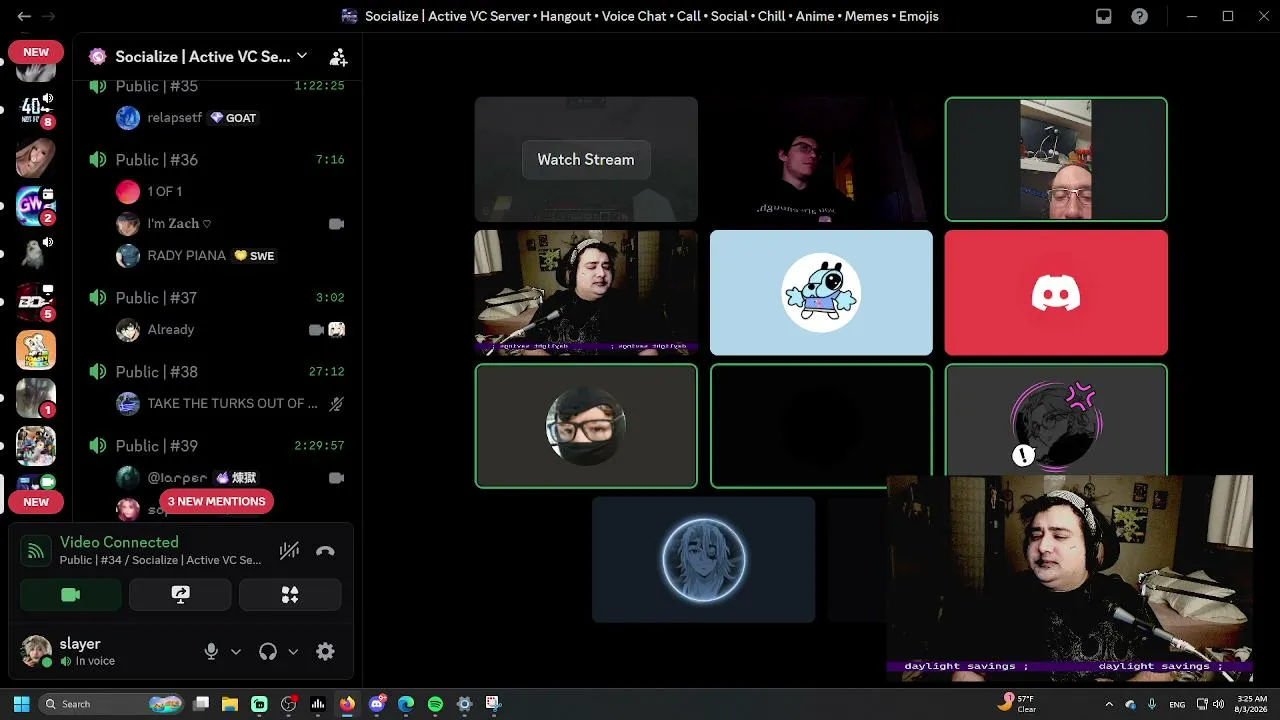The image size is (1280, 720).
Task: Open Discord from the taskbar
Action: (377, 704)
